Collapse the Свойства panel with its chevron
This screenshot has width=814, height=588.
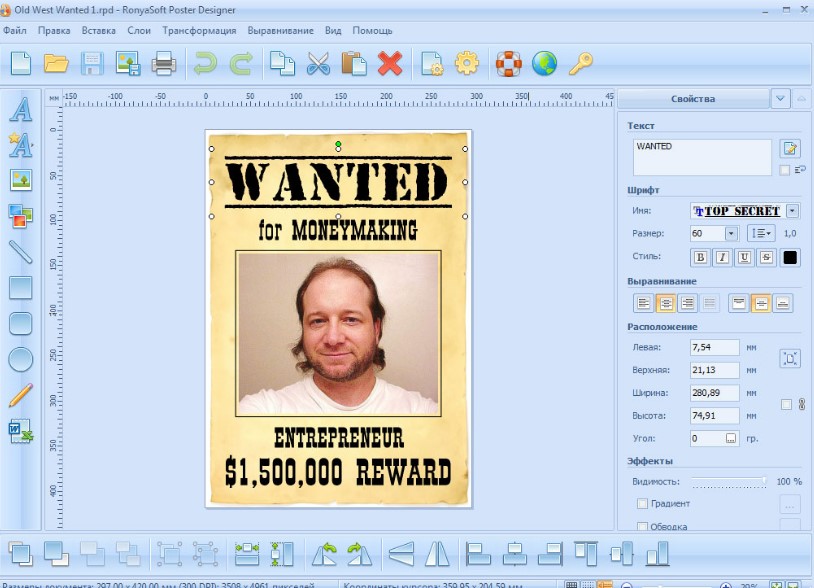[779, 98]
